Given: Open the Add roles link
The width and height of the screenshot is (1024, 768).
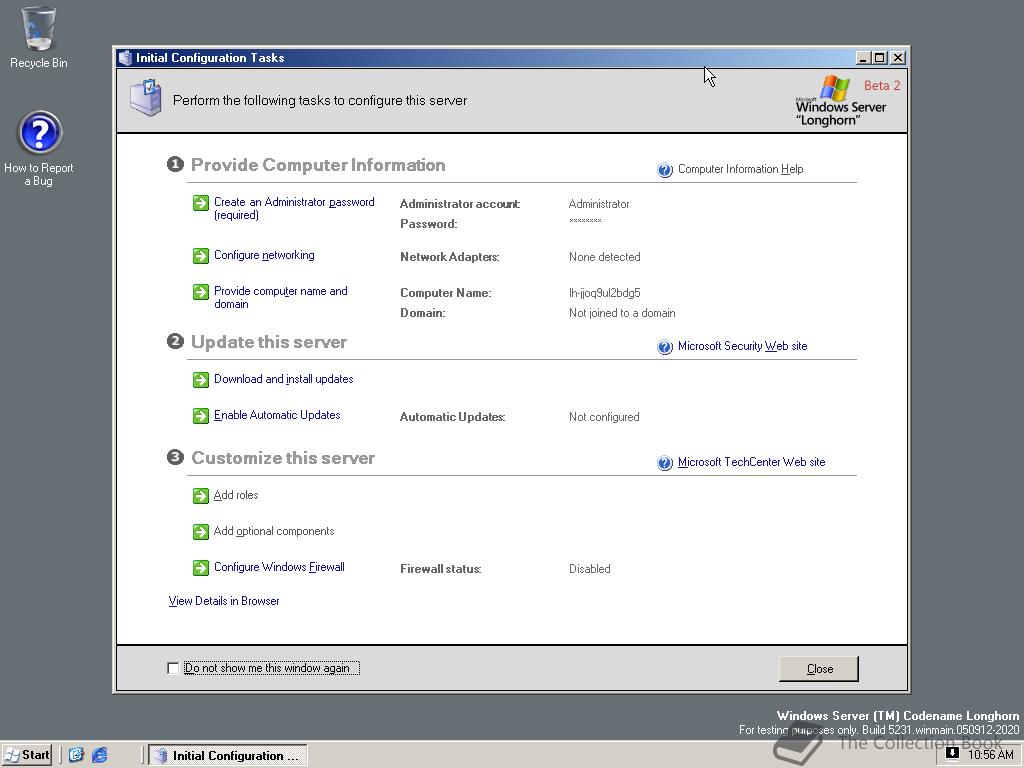Looking at the screenshot, I should pyautogui.click(x=236, y=495).
